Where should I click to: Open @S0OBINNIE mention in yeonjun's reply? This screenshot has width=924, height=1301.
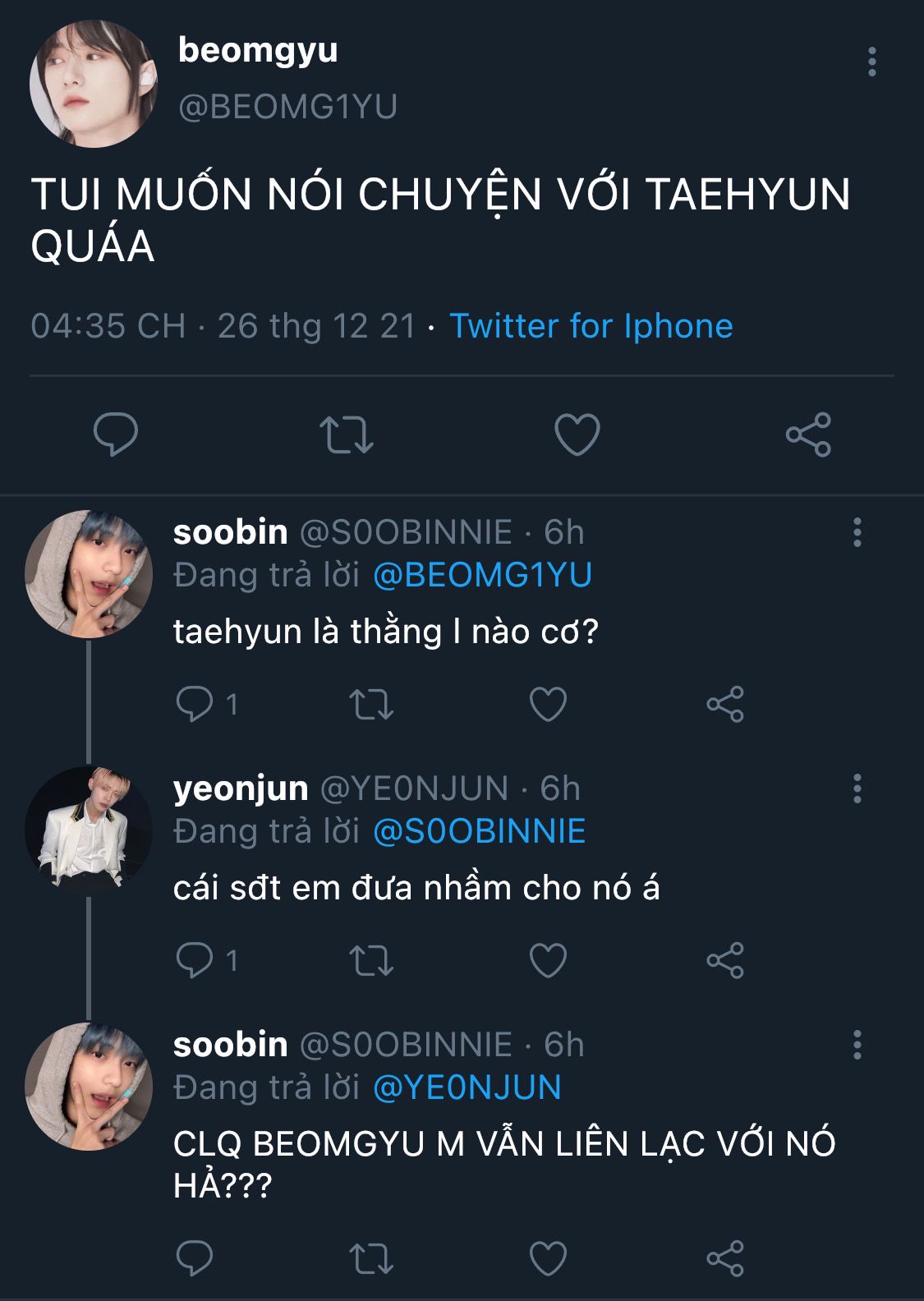pyautogui.click(x=479, y=831)
